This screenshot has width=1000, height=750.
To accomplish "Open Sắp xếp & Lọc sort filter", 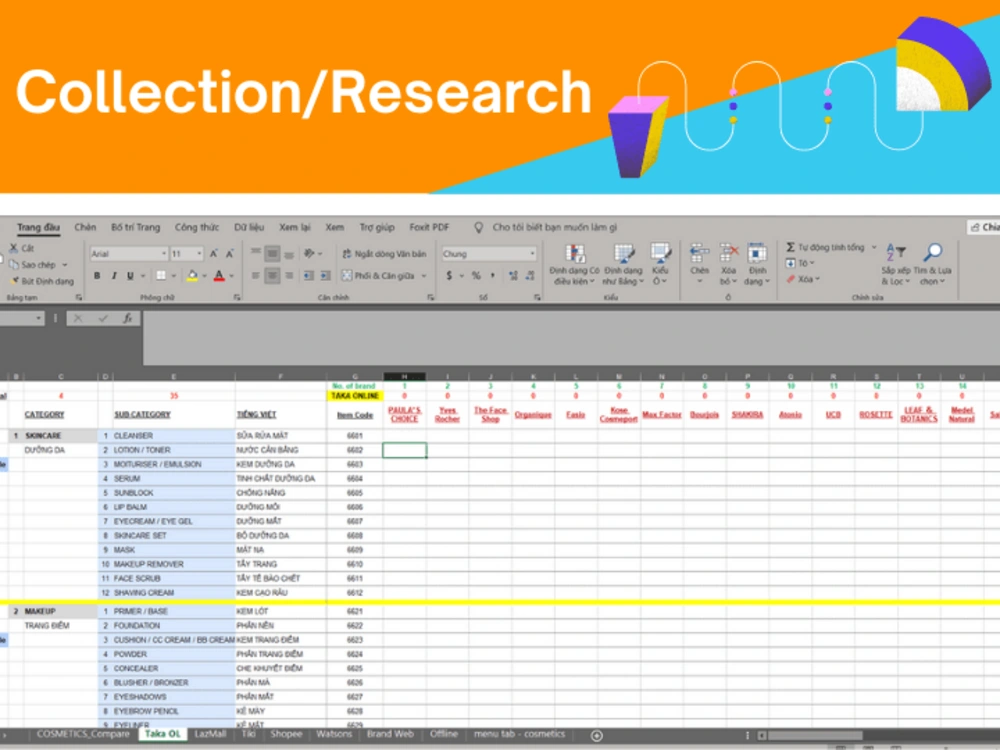I will (895, 265).
